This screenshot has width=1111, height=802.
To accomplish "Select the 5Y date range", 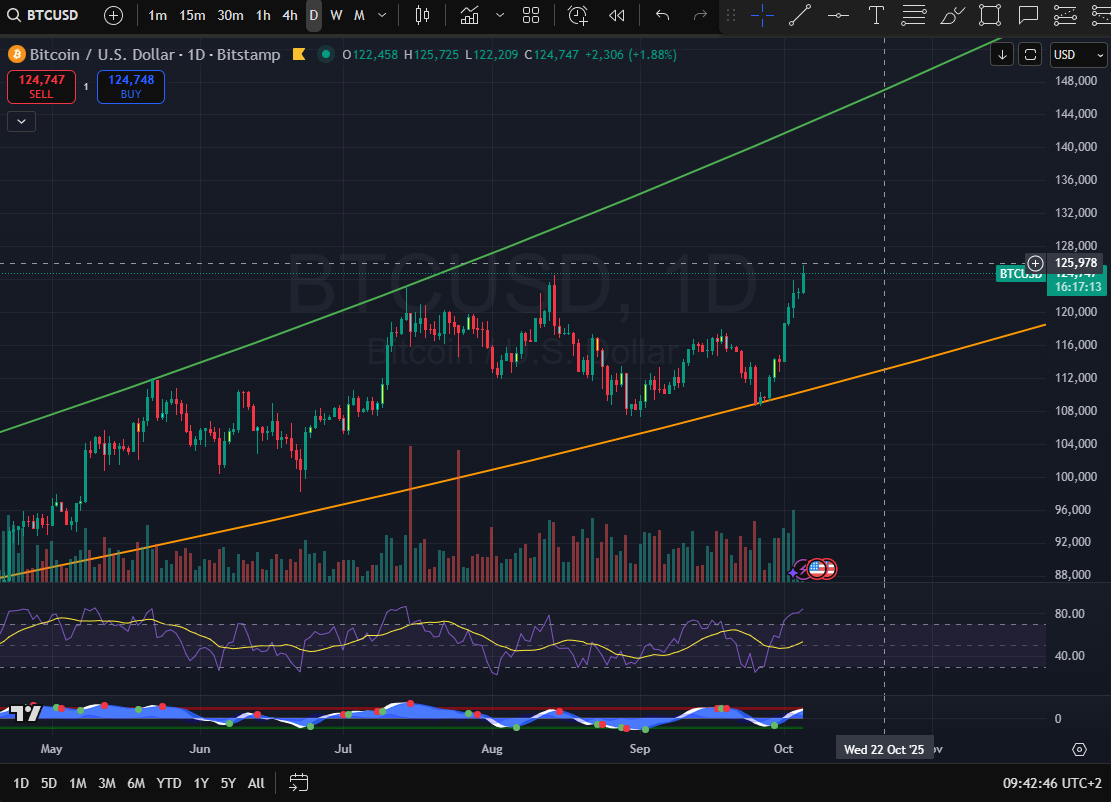I will coord(228,783).
